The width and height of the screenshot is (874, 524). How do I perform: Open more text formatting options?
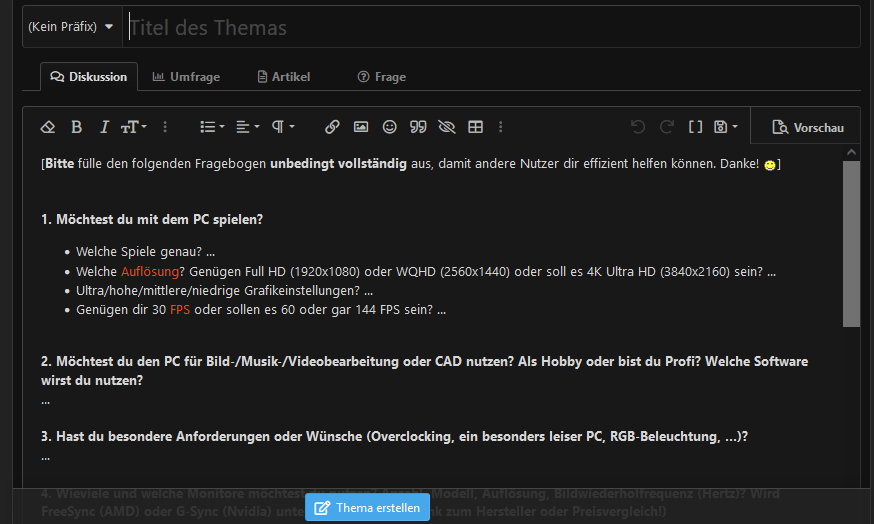(x=165, y=127)
